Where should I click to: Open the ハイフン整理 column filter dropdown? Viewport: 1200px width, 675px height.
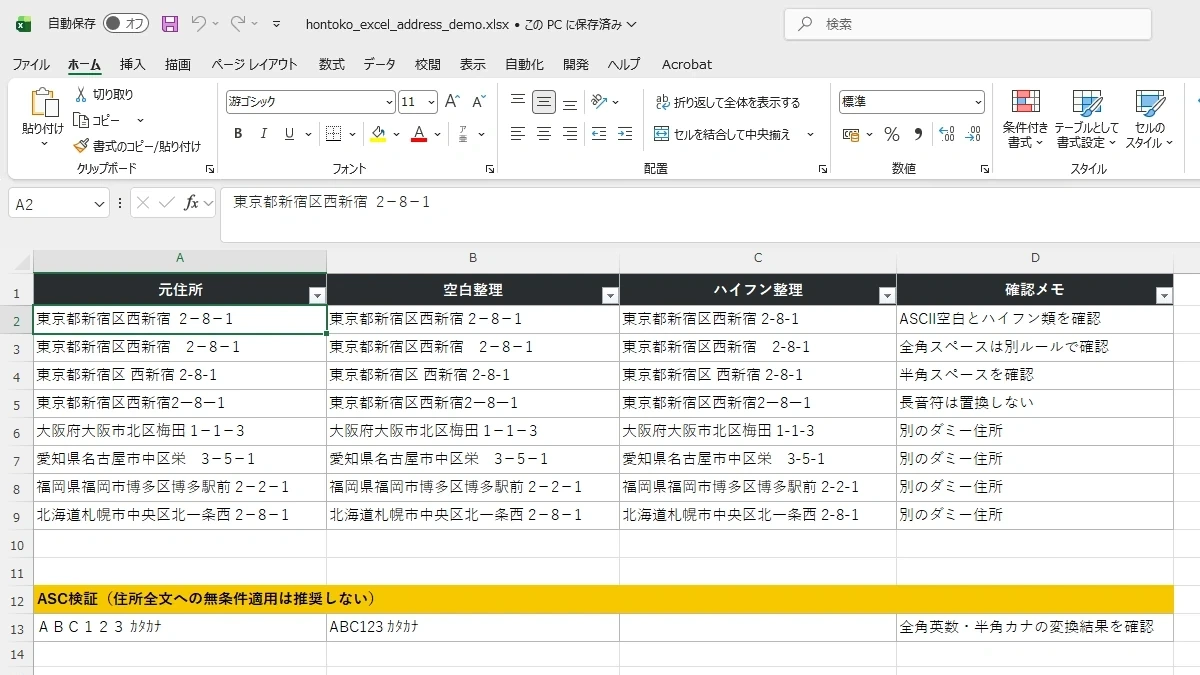[x=886, y=295]
